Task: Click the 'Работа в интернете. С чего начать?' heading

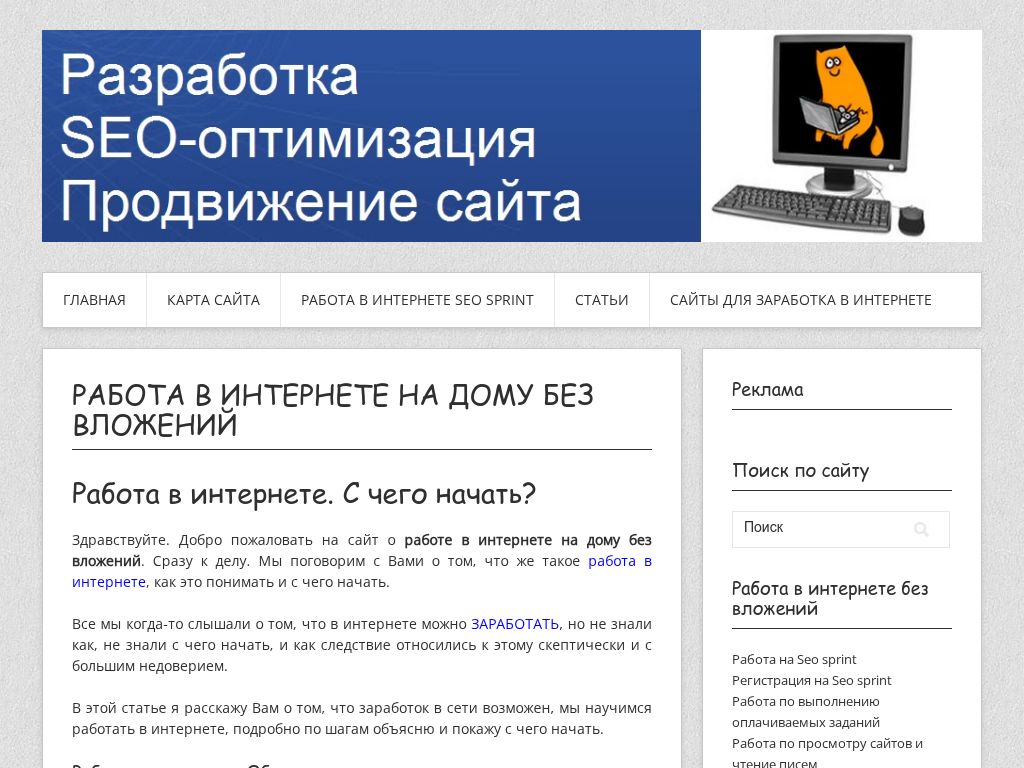Action: tap(303, 493)
